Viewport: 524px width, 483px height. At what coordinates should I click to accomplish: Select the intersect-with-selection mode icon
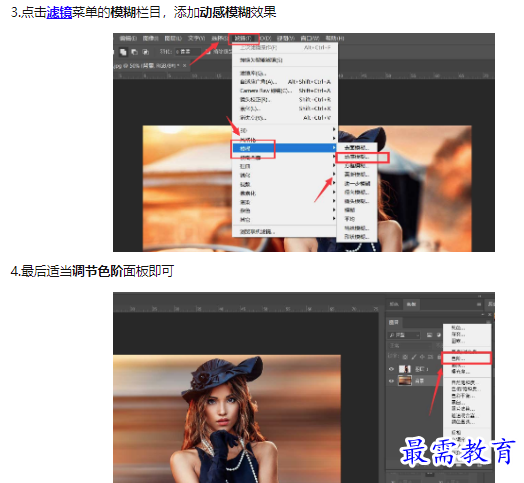pos(145,52)
